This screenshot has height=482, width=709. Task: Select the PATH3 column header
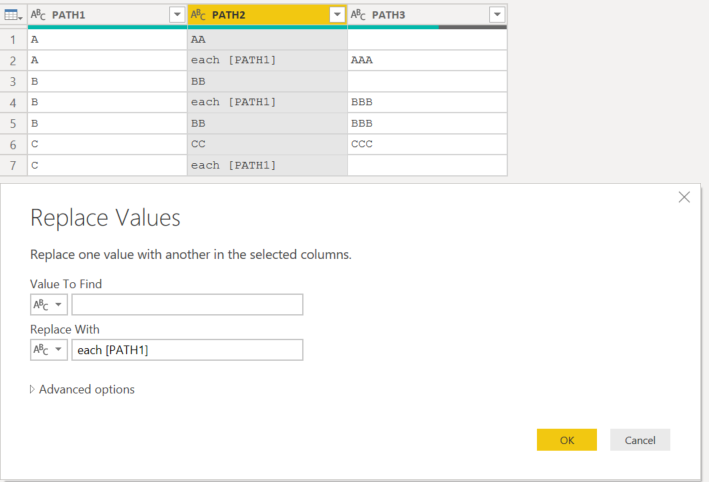coord(427,15)
